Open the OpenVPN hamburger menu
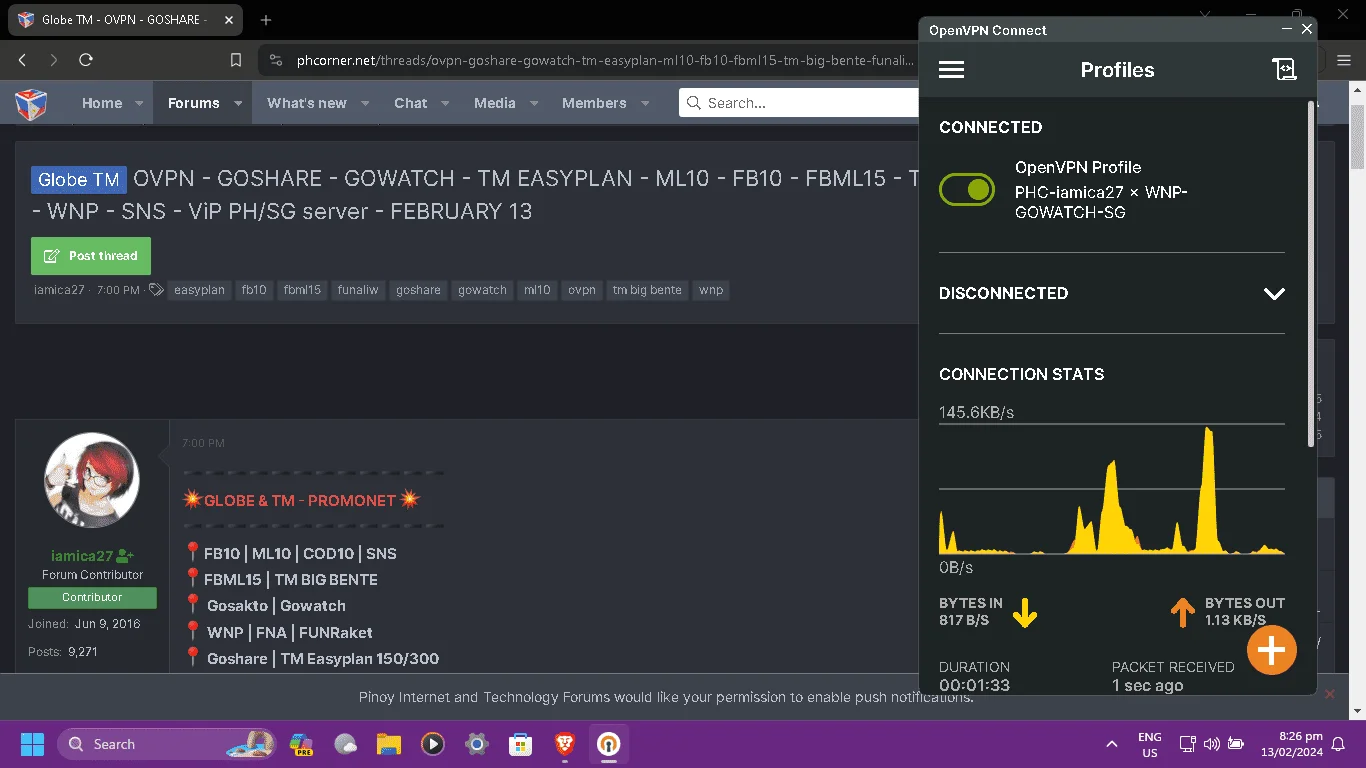Viewport: 1366px width, 768px height. (x=951, y=70)
